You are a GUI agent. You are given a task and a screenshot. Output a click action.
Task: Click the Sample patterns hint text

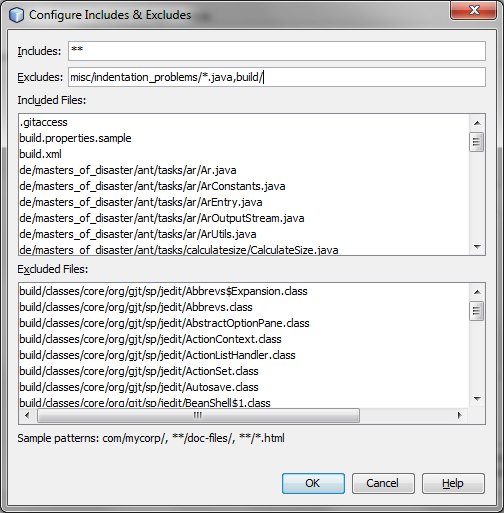click(x=151, y=438)
